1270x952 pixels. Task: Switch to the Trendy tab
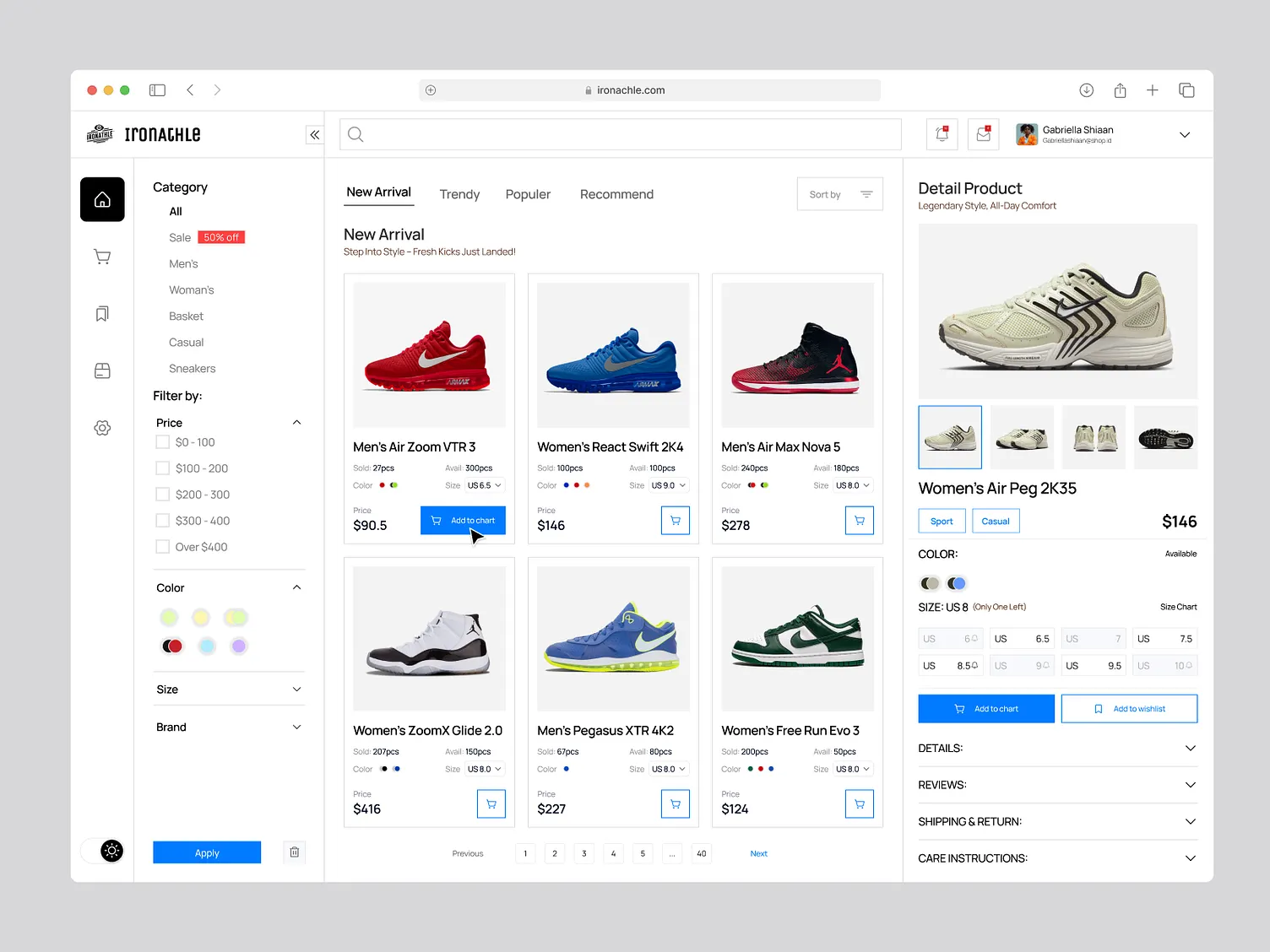459,194
